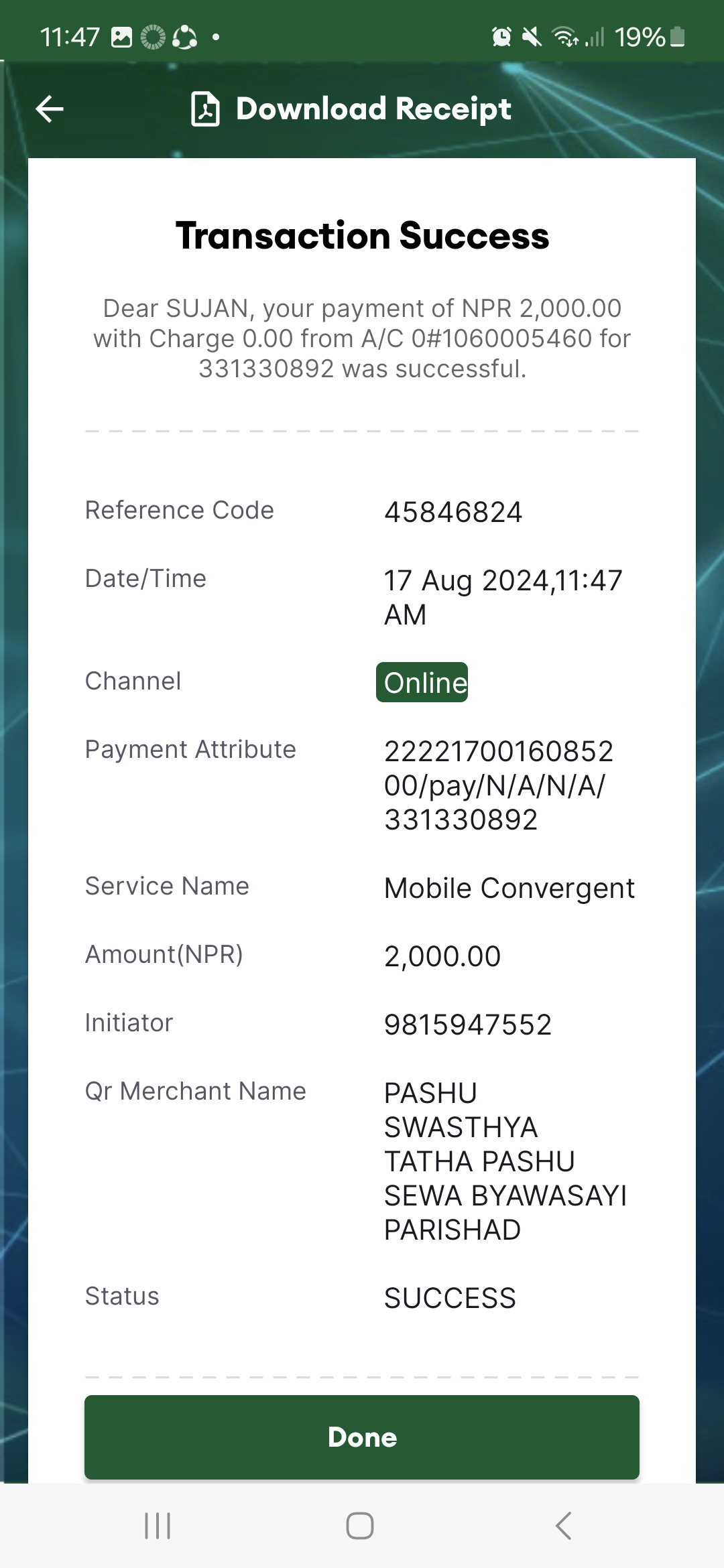Tap the Done button

(362, 1437)
